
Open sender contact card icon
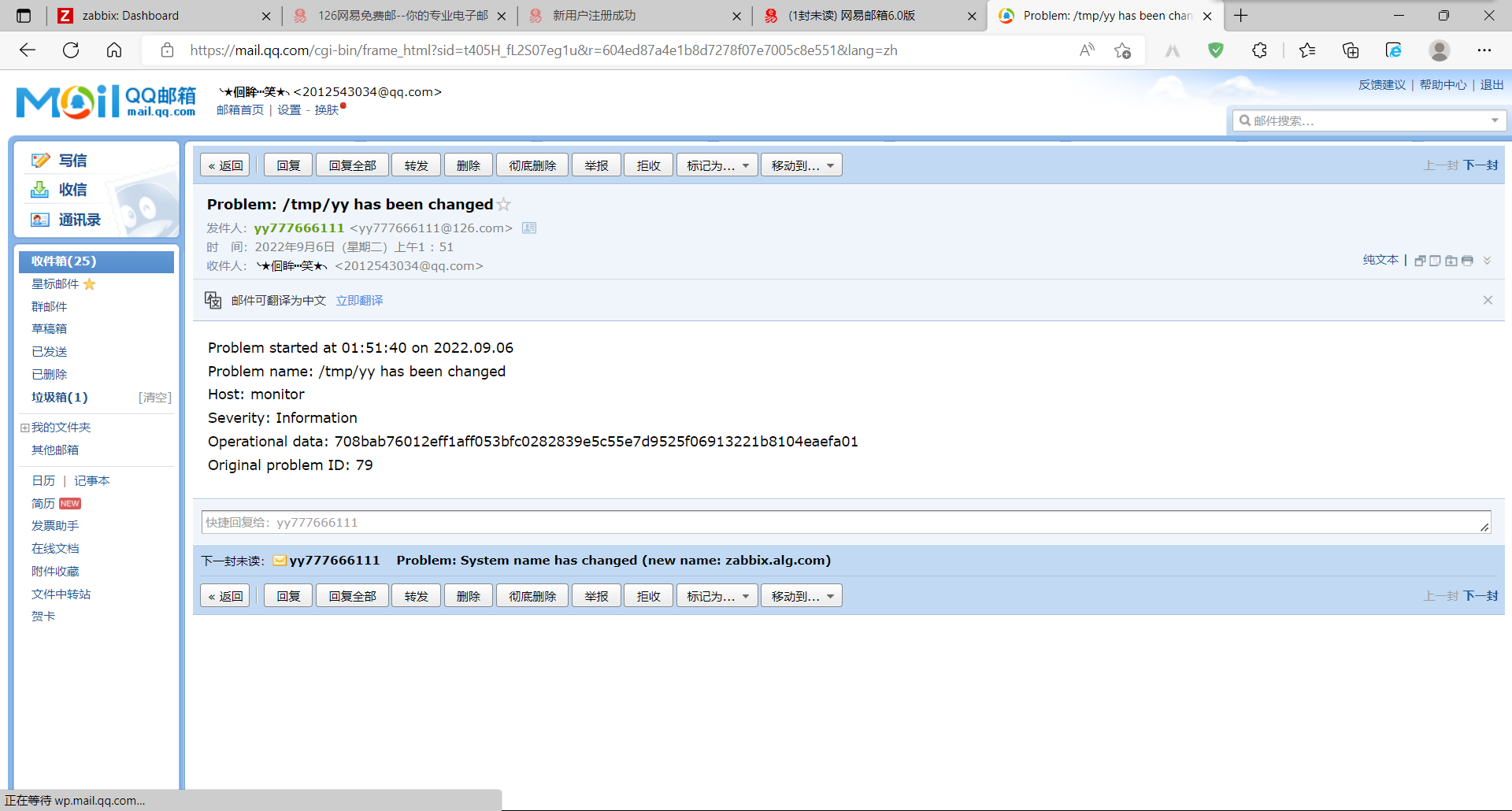click(x=529, y=228)
